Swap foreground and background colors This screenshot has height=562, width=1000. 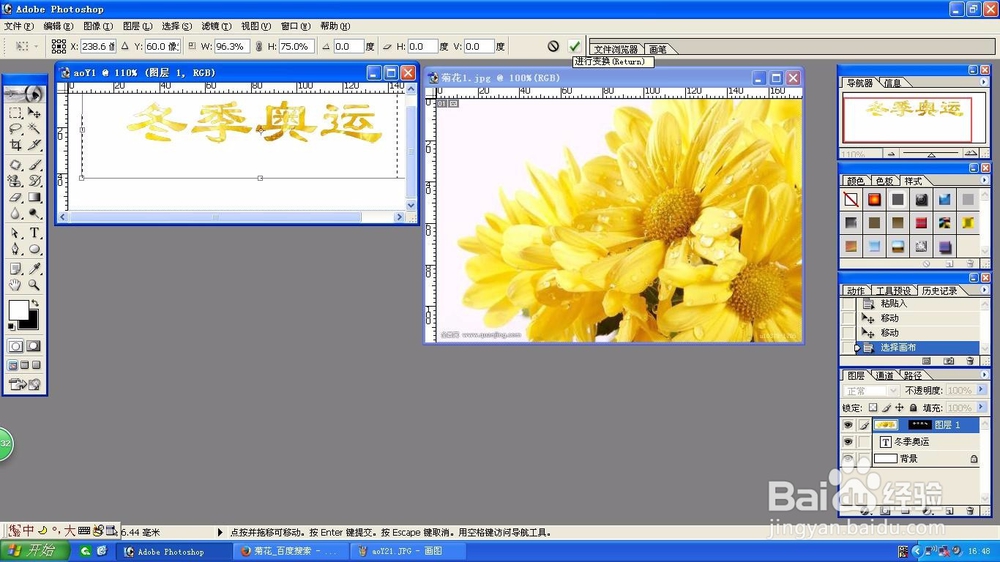(x=35, y=303)
